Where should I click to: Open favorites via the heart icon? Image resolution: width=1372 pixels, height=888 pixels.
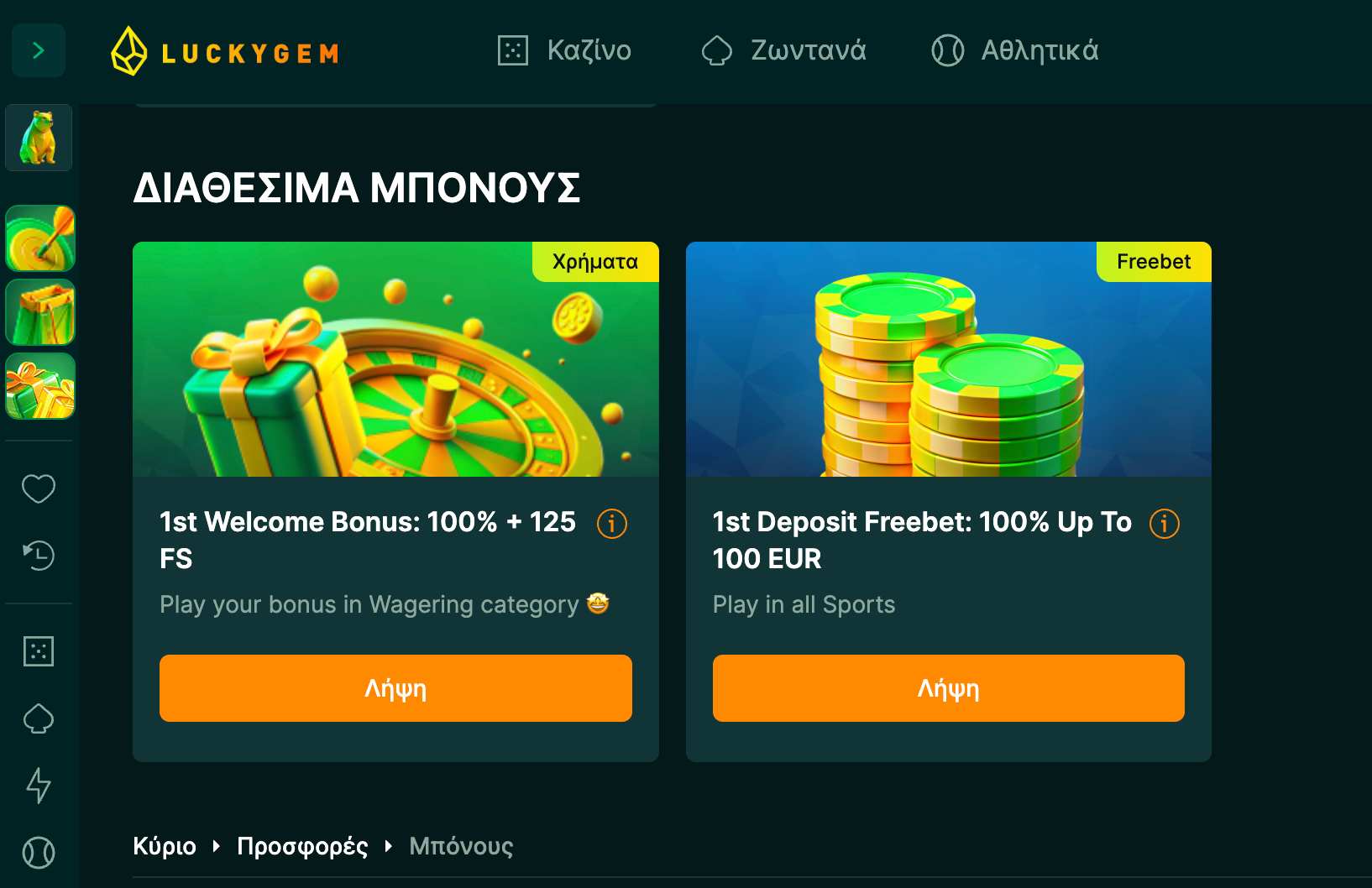tap(39, 488)
